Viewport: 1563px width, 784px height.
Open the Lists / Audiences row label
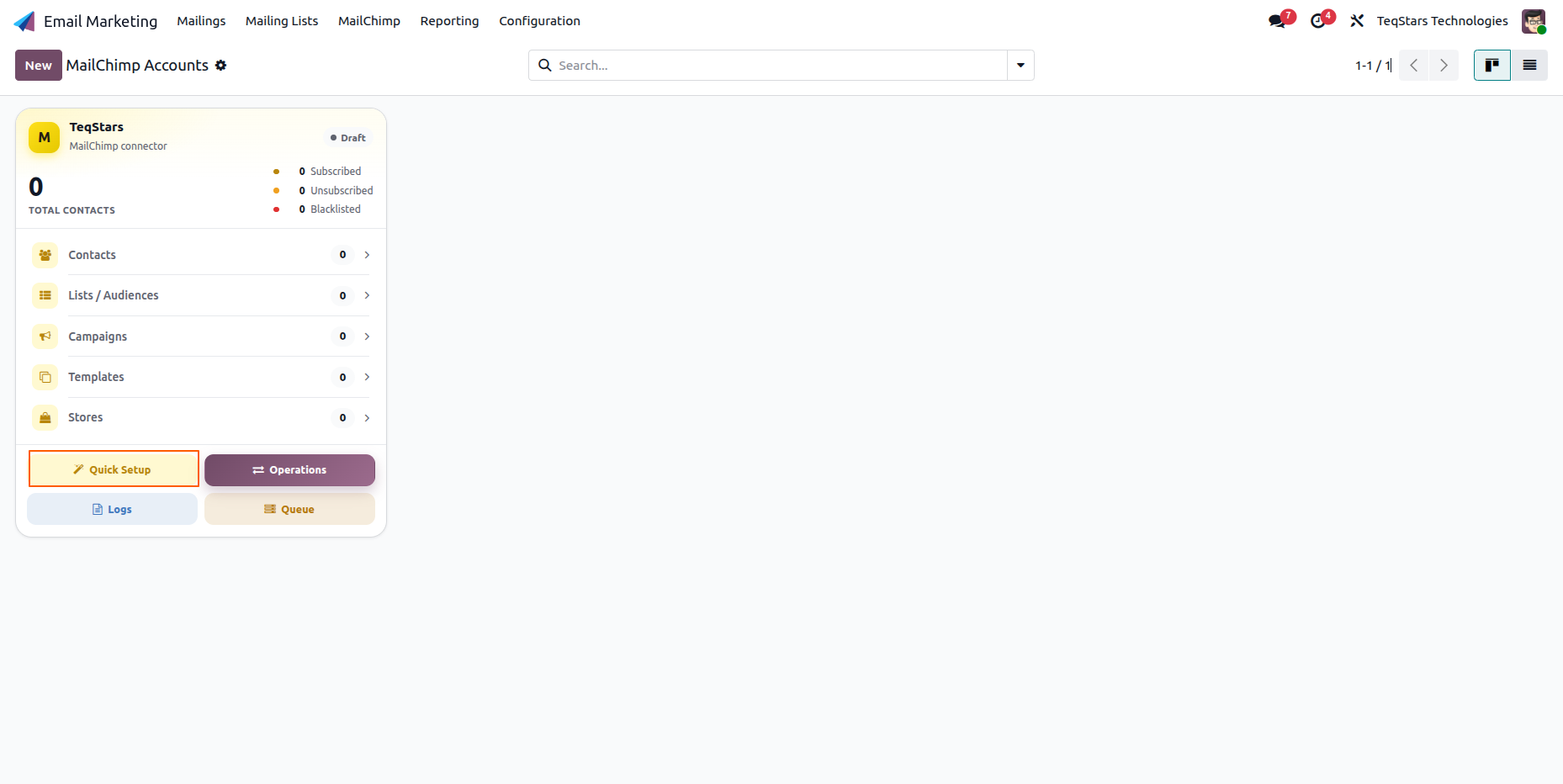click(113, 295)
